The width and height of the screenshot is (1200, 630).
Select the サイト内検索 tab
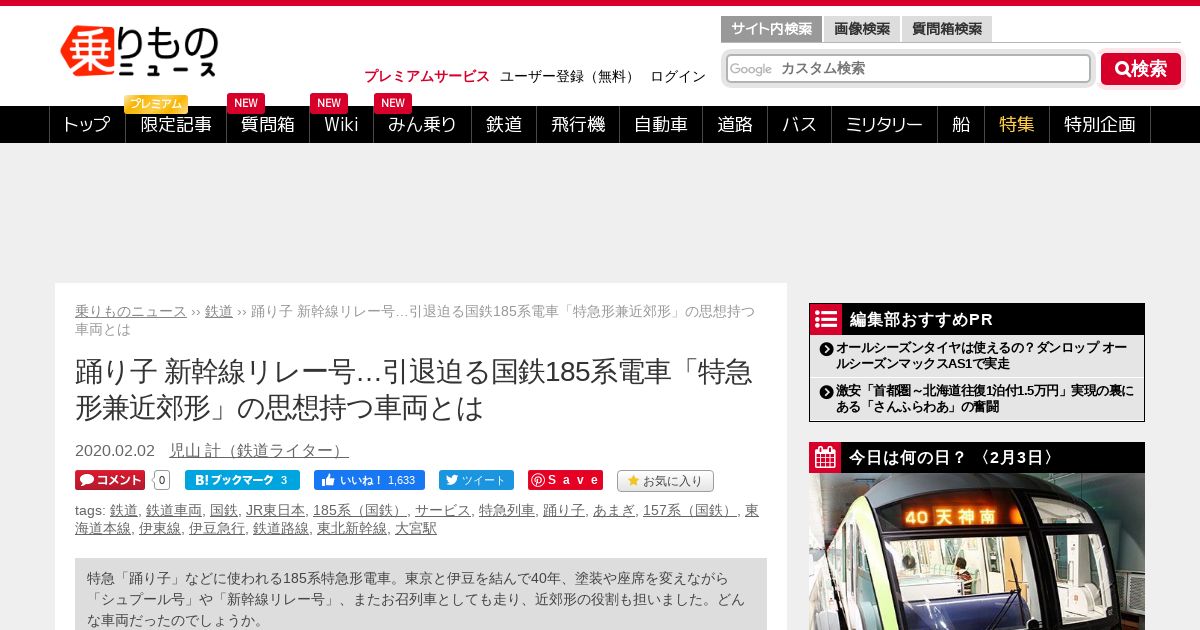[771, 29]
